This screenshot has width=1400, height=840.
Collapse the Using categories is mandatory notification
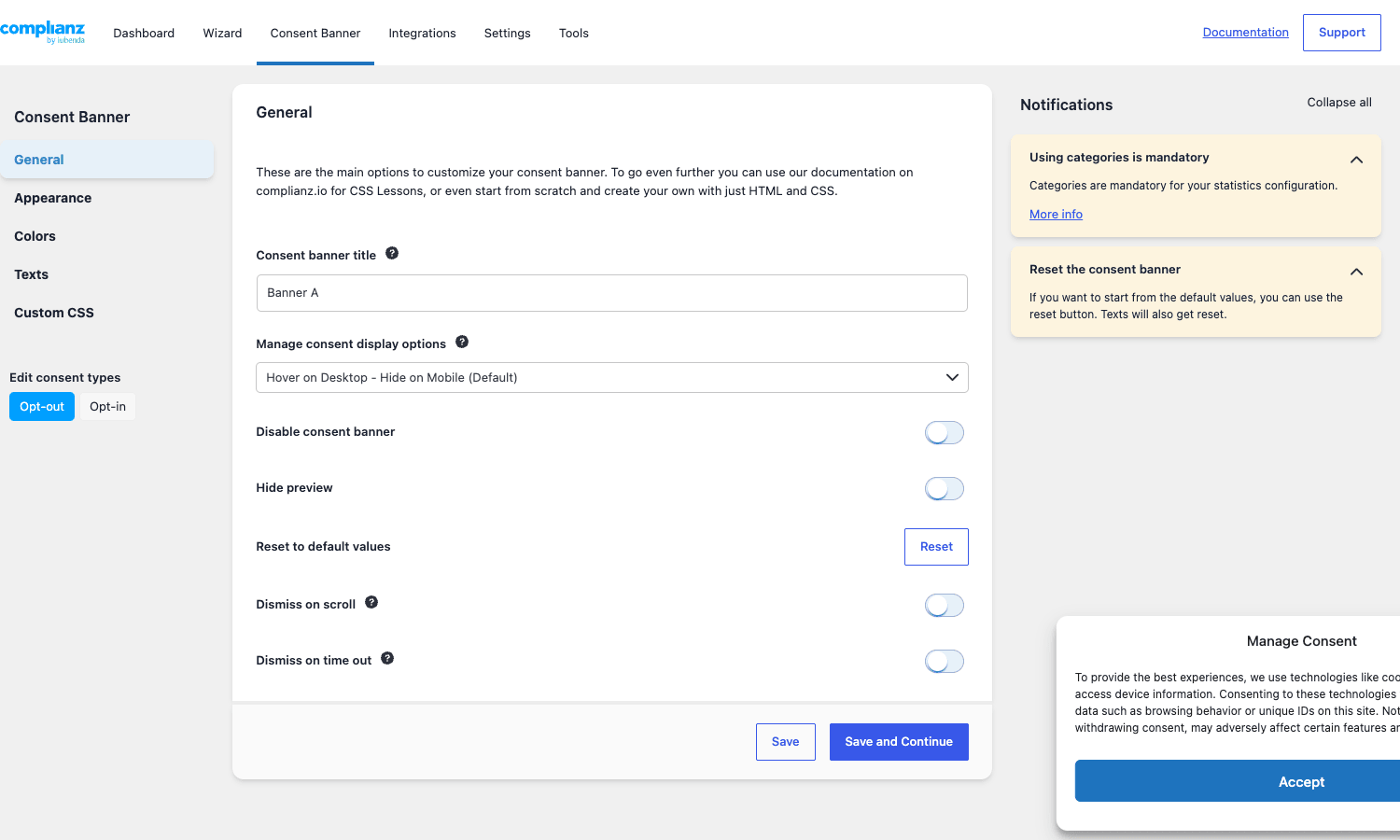[1356, 160]
